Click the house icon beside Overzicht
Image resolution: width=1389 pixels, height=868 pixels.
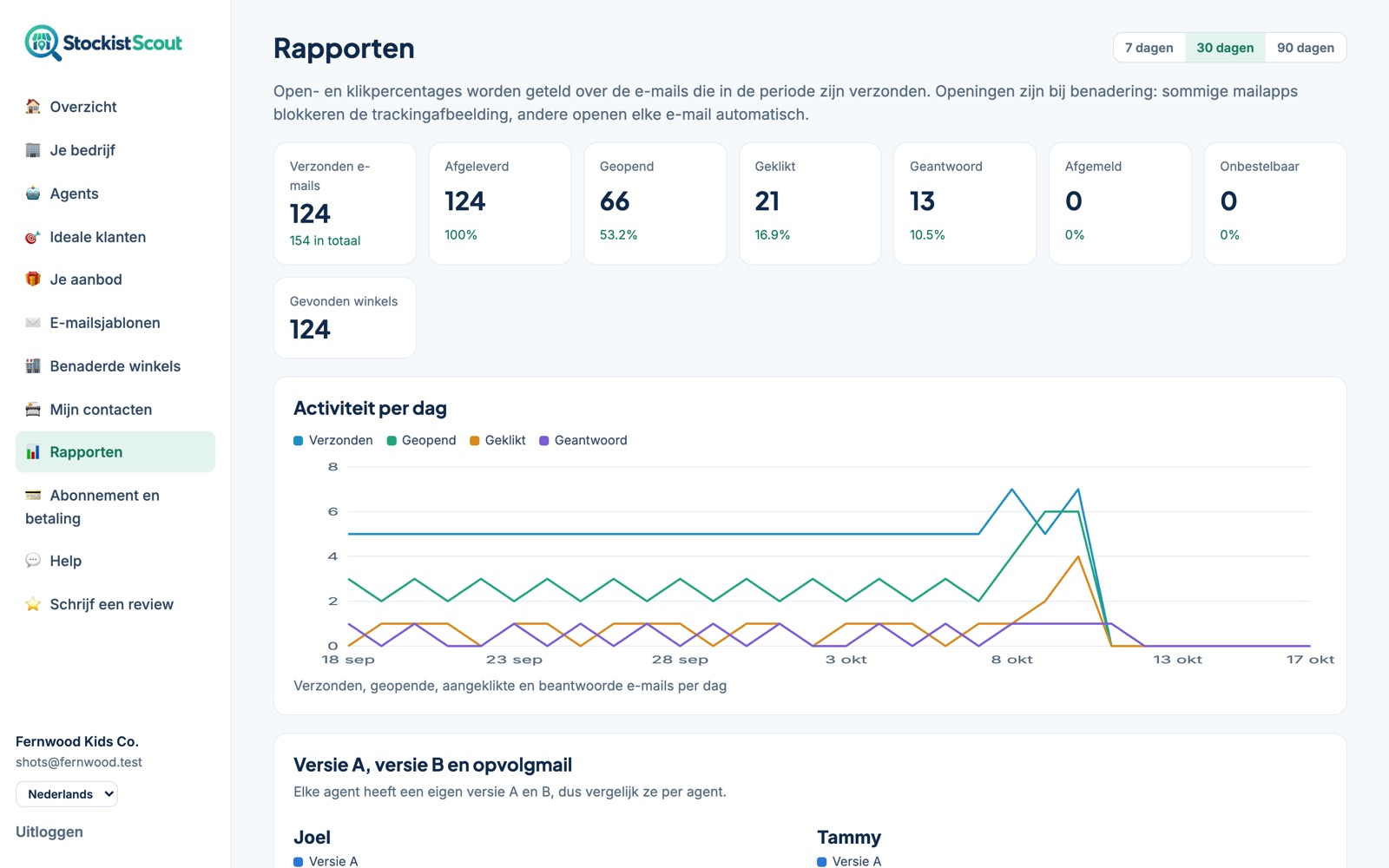[33, 107]
